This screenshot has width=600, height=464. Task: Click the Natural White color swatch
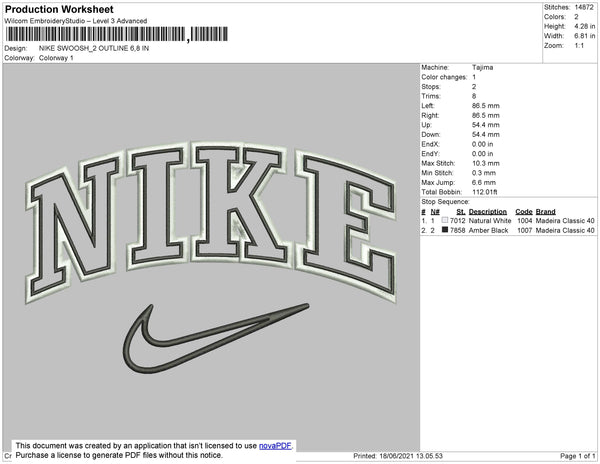[445, 220]
